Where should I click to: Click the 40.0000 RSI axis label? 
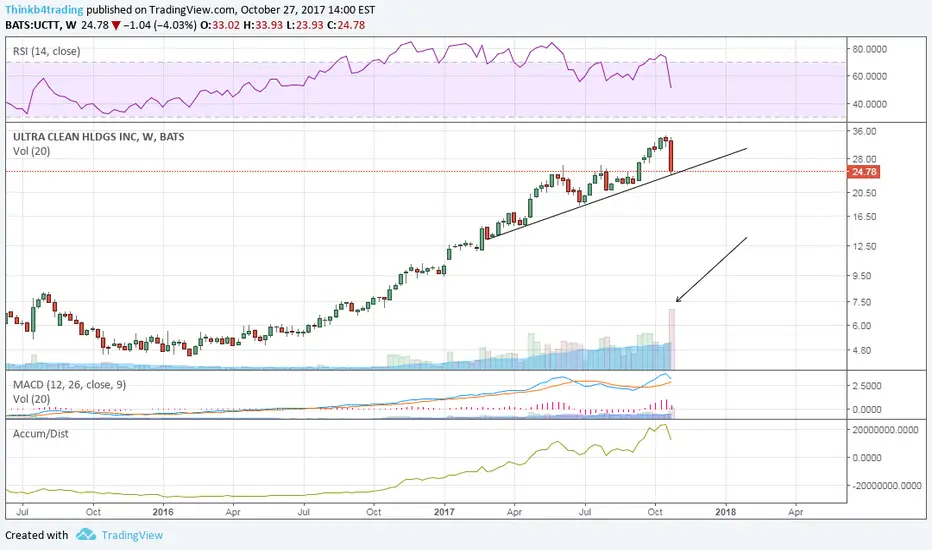click(x=870, y=104)
